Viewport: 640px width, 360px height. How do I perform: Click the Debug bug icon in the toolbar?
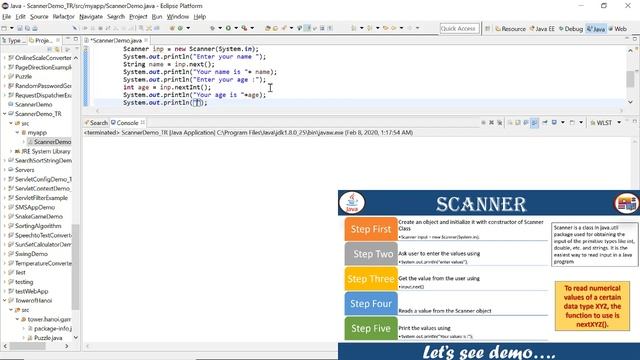point(212,28)
